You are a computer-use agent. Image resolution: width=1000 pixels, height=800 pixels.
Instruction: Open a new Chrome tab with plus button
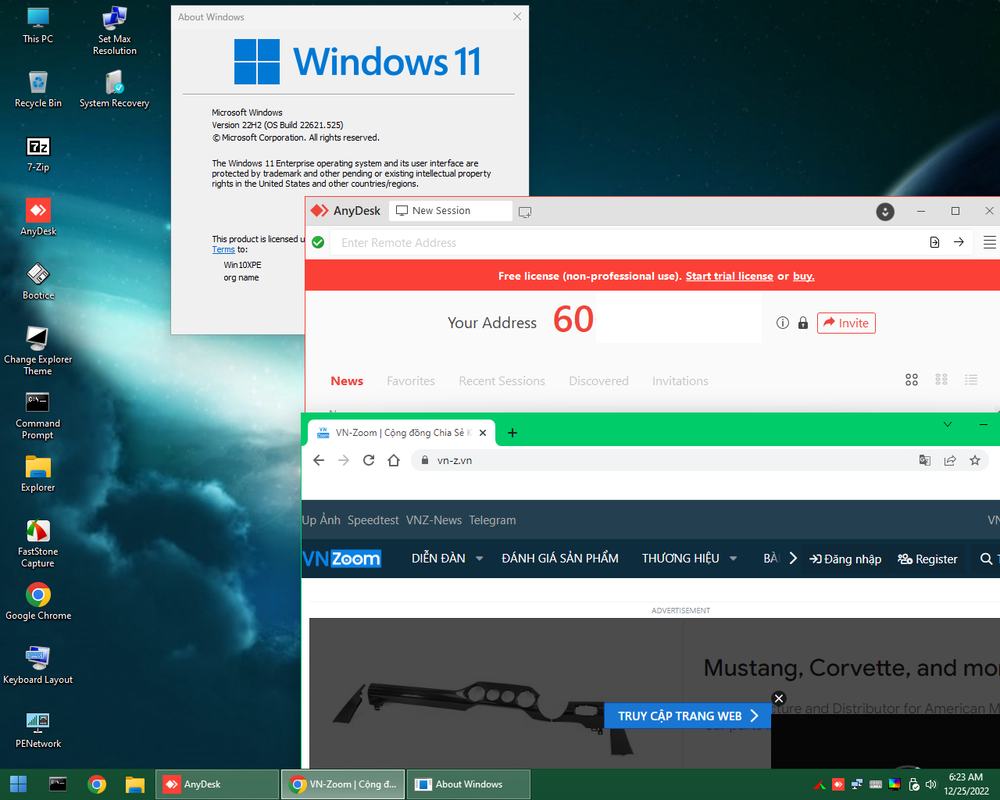pos(512,433)
